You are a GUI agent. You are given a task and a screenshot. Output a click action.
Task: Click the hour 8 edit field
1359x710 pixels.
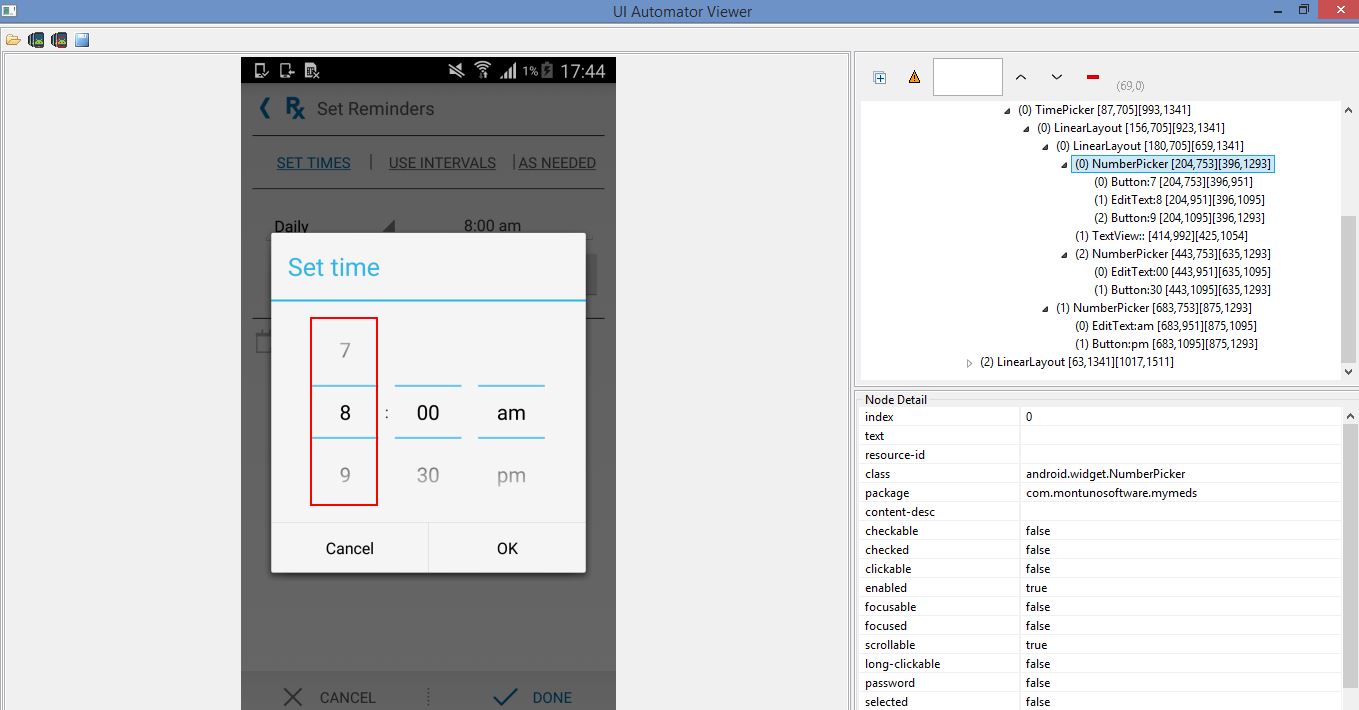point(345,413)
